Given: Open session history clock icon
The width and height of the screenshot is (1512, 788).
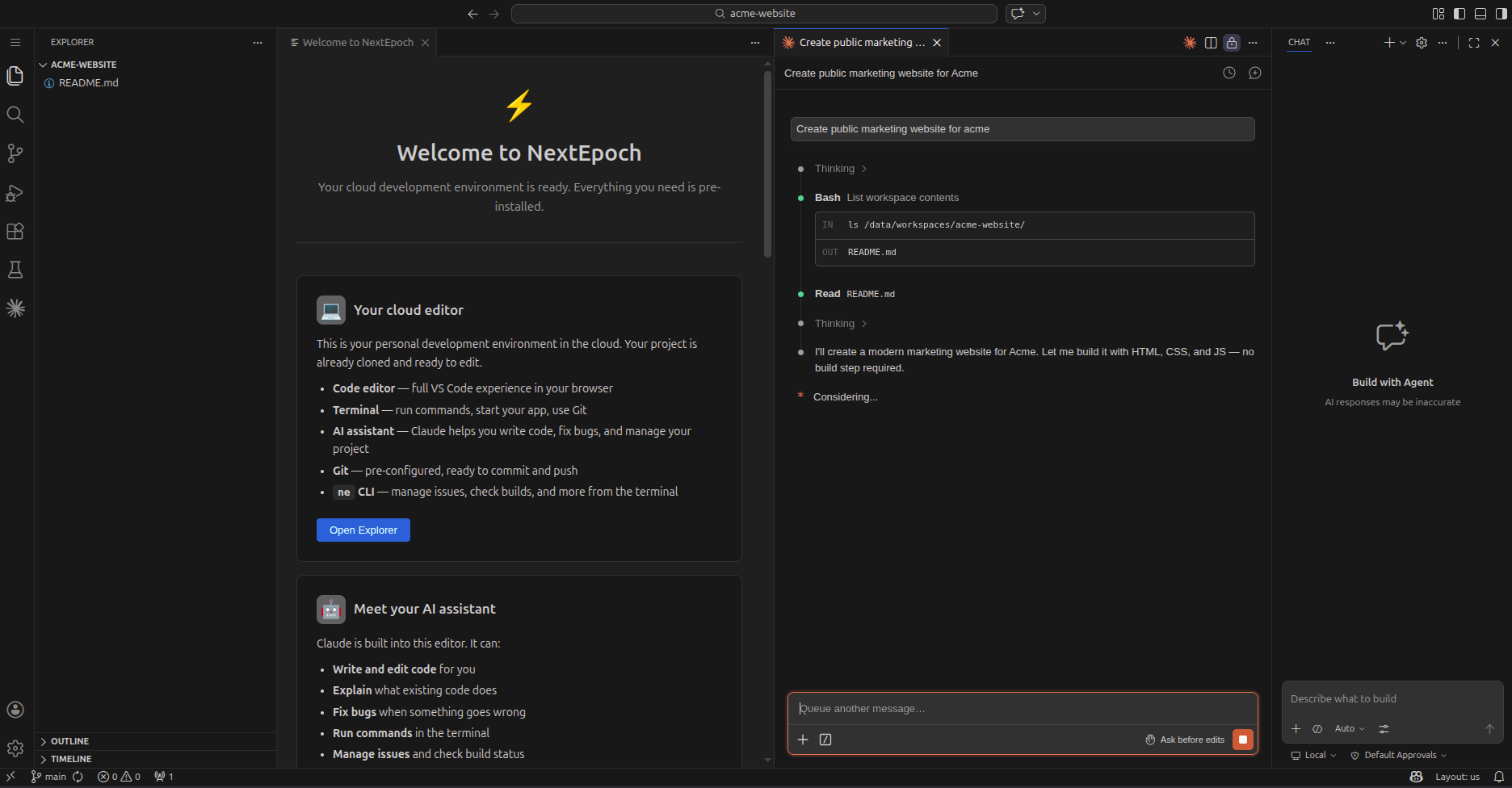Looking at the screenshot, I should (x=1229, y=73).
